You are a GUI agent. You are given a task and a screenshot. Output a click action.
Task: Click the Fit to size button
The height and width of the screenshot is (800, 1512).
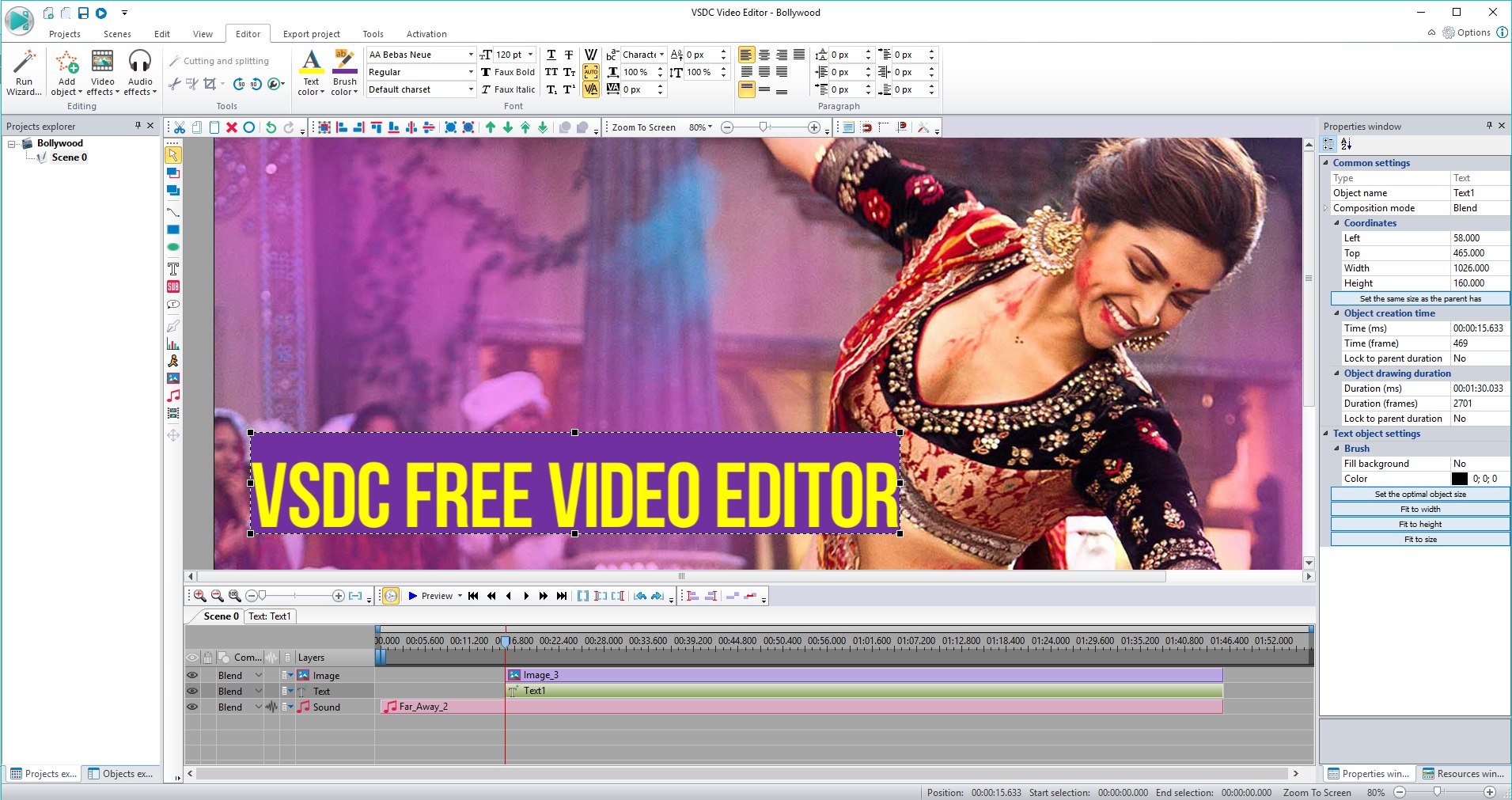pos(1420,539)
